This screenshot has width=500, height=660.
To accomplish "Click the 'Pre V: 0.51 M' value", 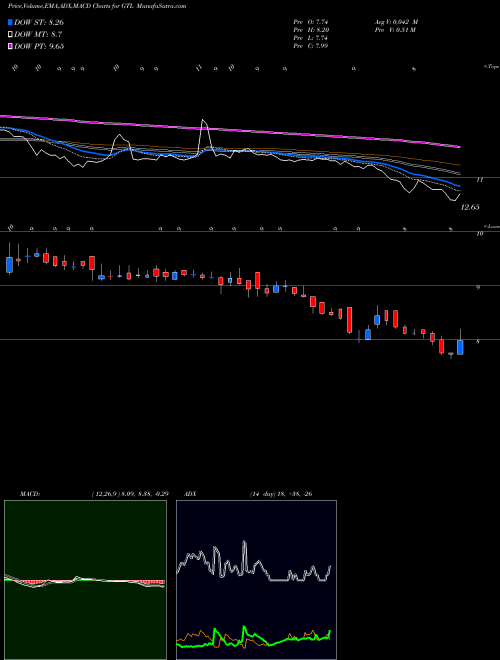I will point(396,30).
